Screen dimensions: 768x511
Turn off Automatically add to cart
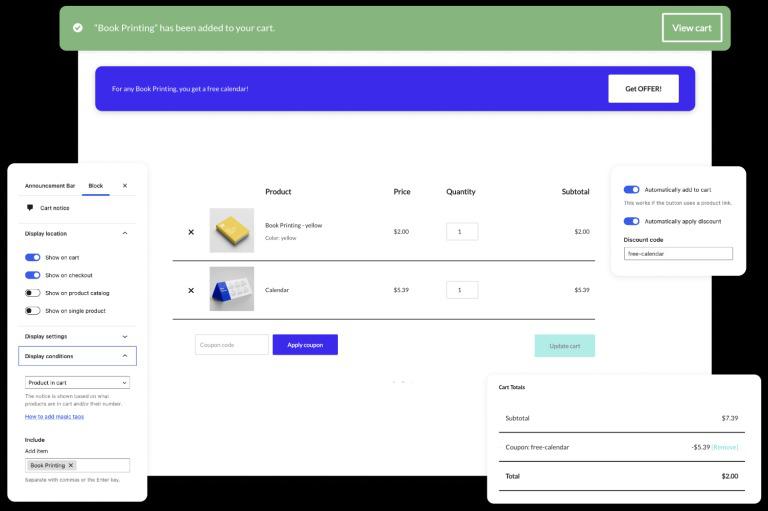point(631,189)
